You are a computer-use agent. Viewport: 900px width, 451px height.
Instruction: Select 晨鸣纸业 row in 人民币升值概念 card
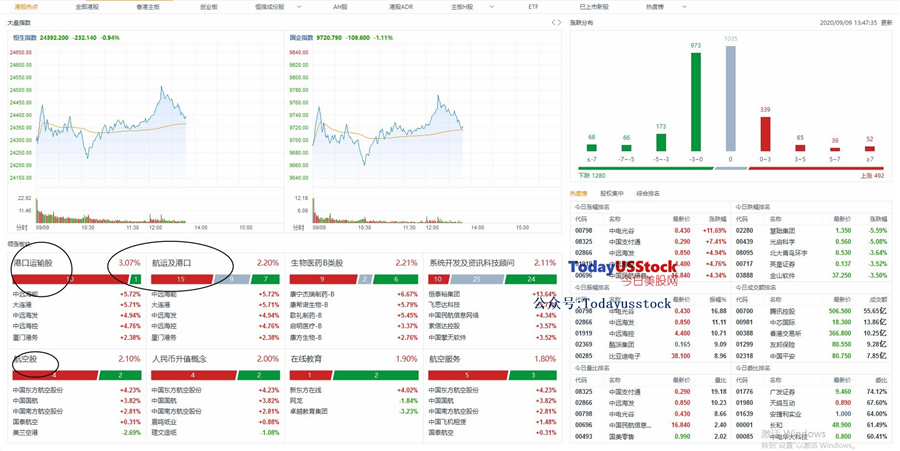point(215,422)
